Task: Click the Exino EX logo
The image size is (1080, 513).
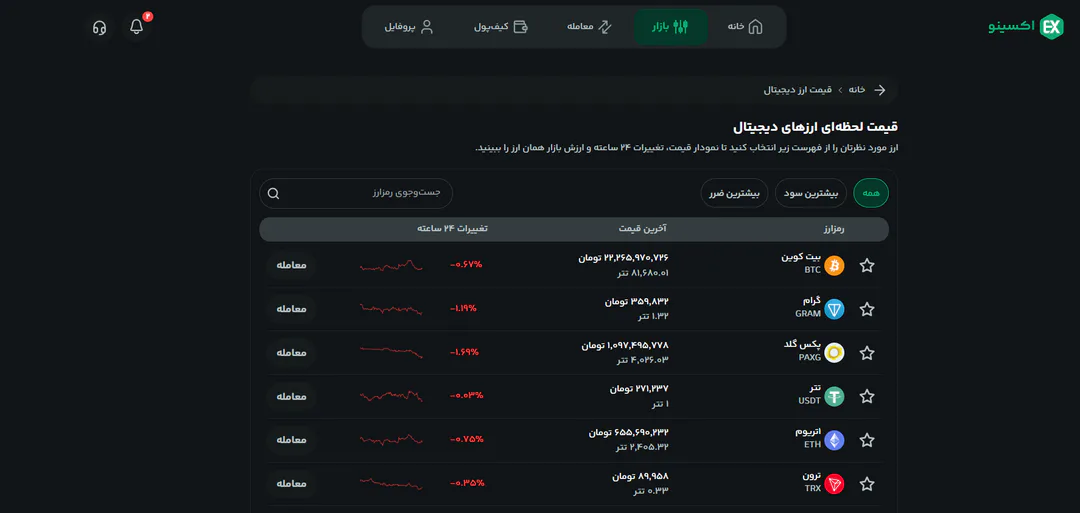Action: (x=1026, y=27)
